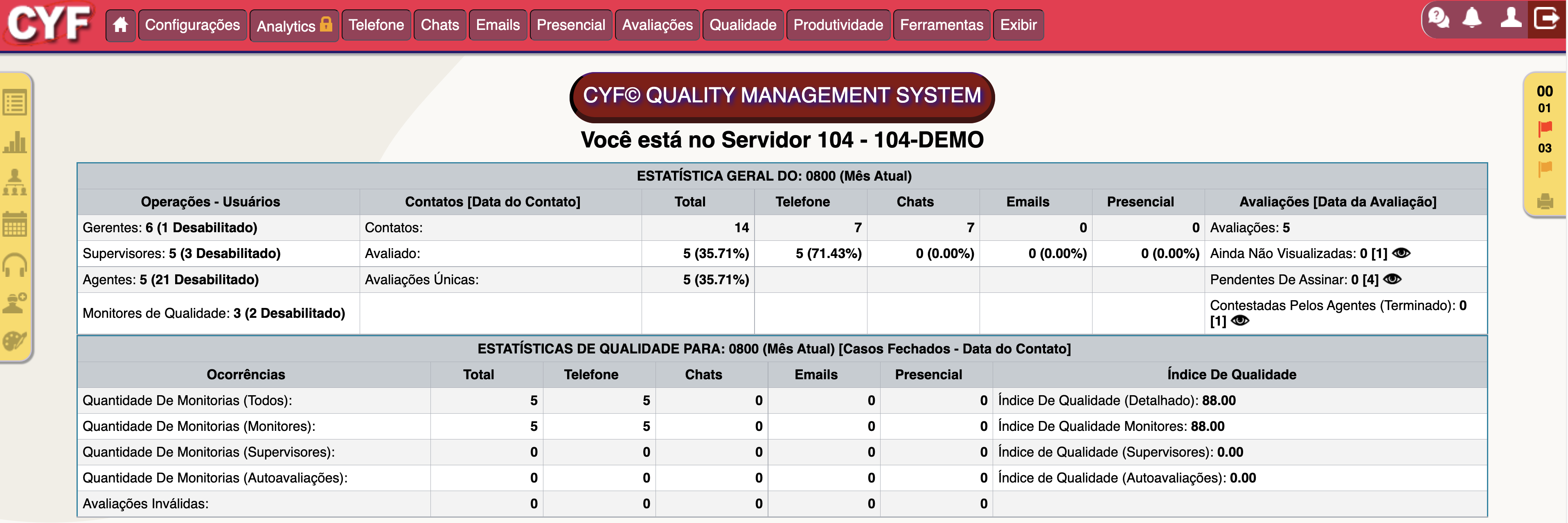The height and width of the screenshot is (523, 1568).
Task: Click 'Quantidade De Monitorias (Monitores):' label
Action: tap(199, 426)
